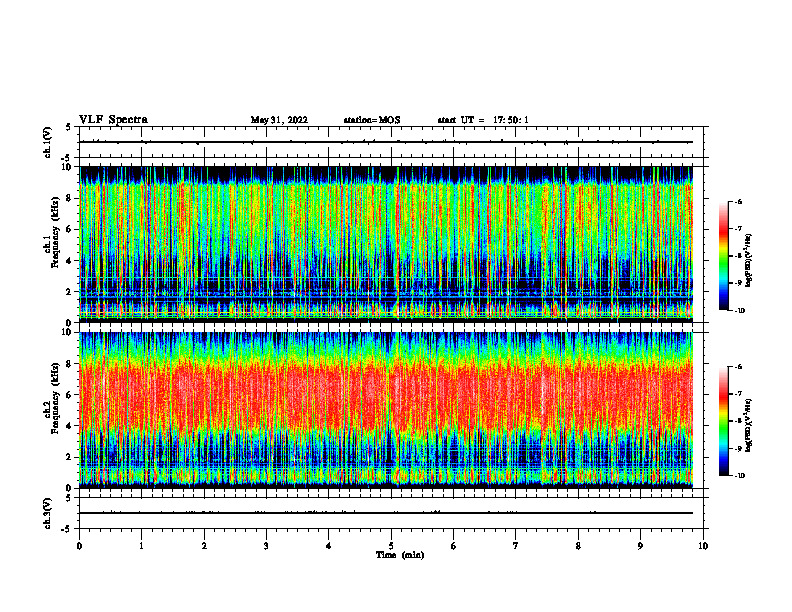Click time axis tick label "3"
Viewport: 792px width, 612px height.
[x=266, y=546]
